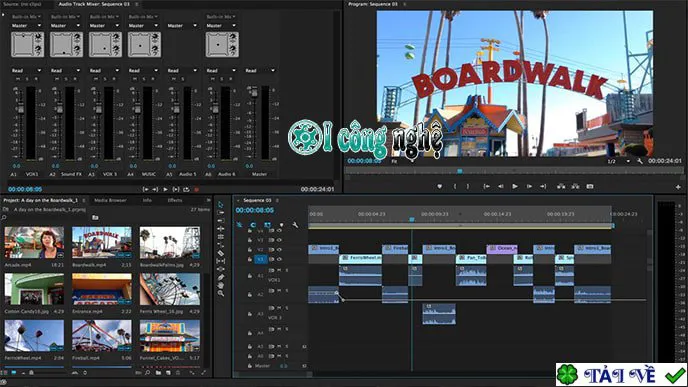Switch to Info tab
This screenshot has width=688, height=387.
coord(147,200)
